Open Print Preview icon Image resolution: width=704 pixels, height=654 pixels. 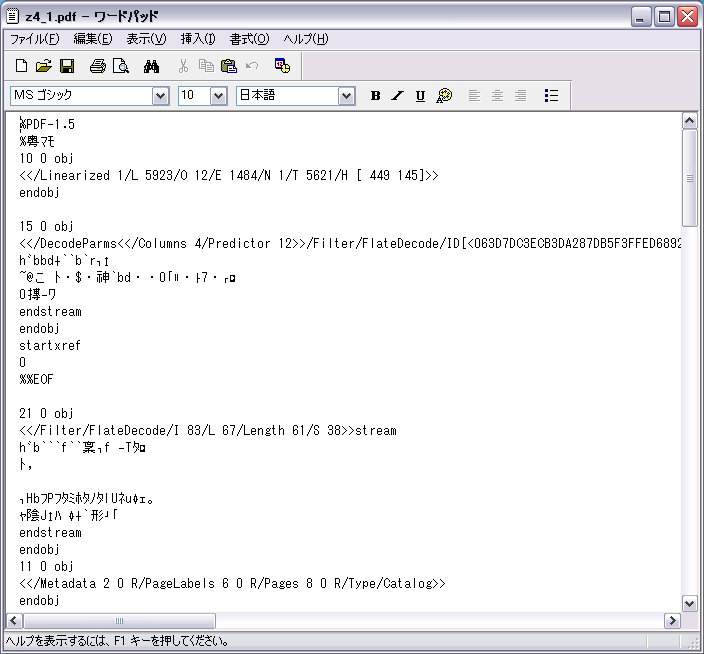[121, 66]
